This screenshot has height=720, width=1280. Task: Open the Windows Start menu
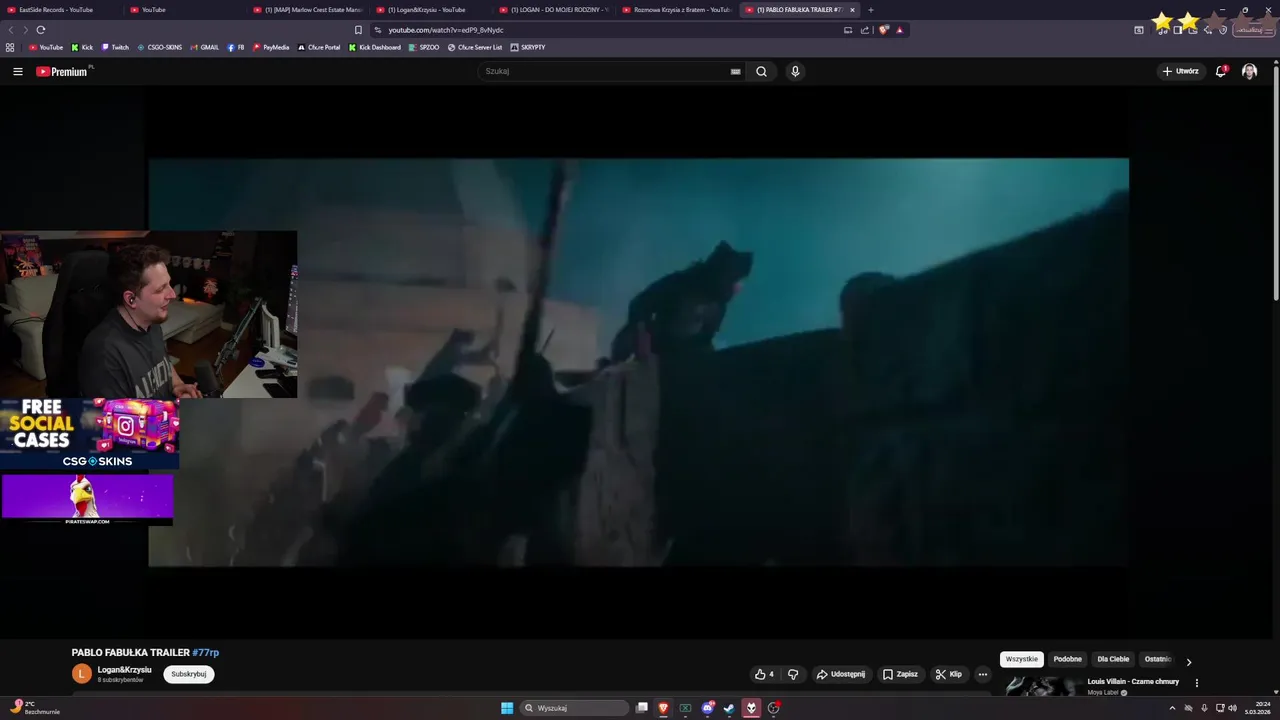(507, 708)
